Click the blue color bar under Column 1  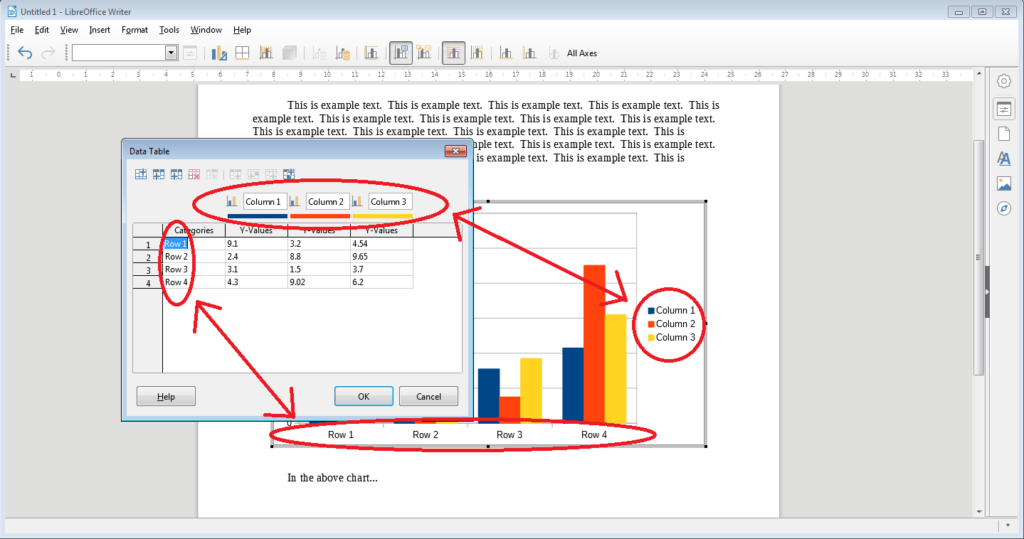(x=257, y=216)
